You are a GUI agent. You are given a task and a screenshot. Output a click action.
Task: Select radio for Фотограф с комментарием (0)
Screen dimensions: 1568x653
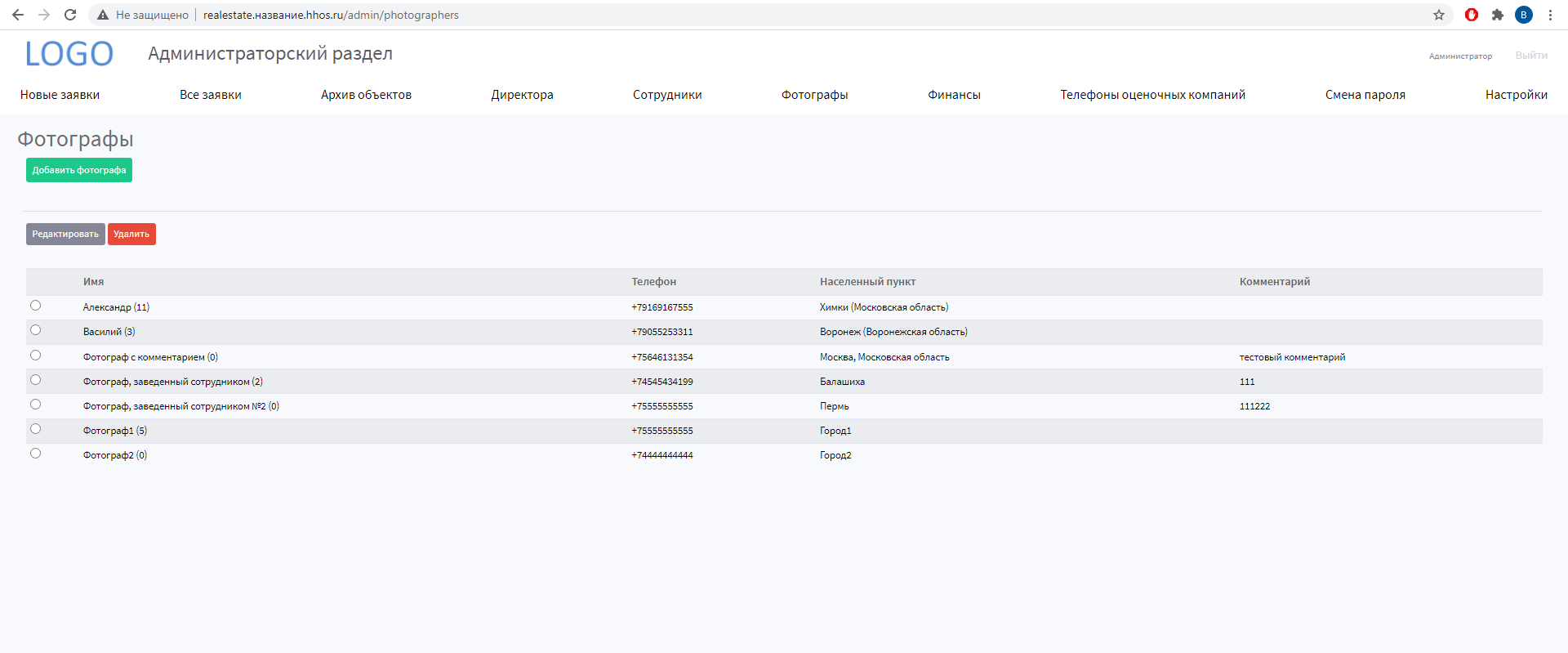coord(35,356)
